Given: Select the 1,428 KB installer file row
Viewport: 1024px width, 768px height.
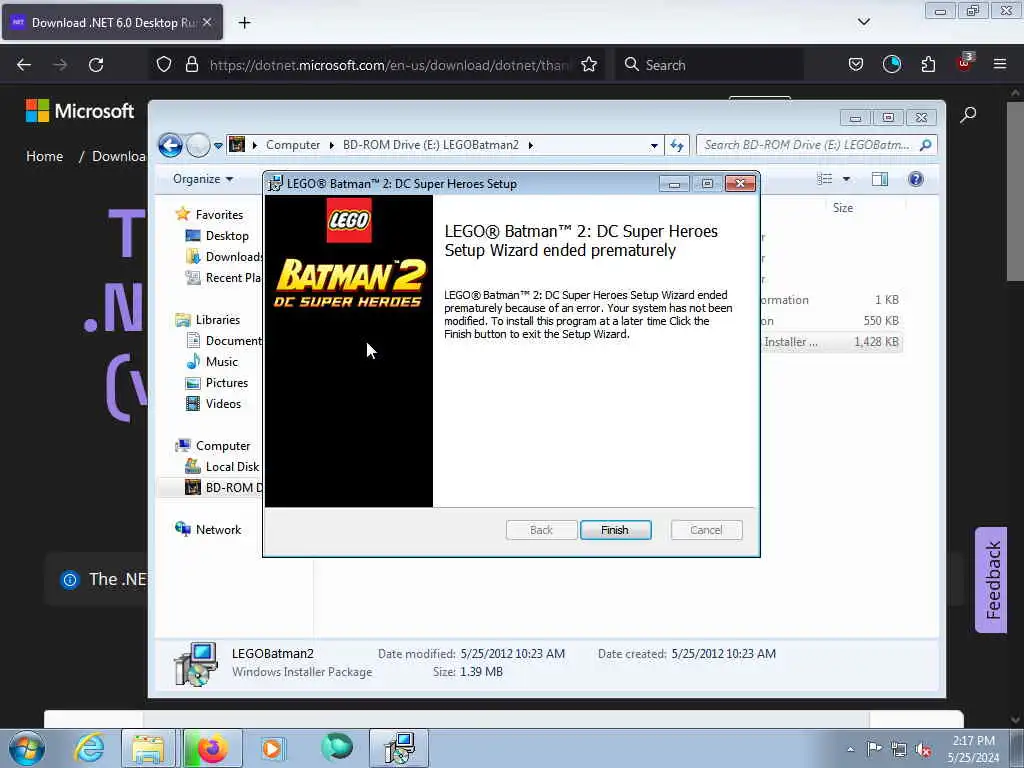Looking at the screenshot, I should click(832, 342).
